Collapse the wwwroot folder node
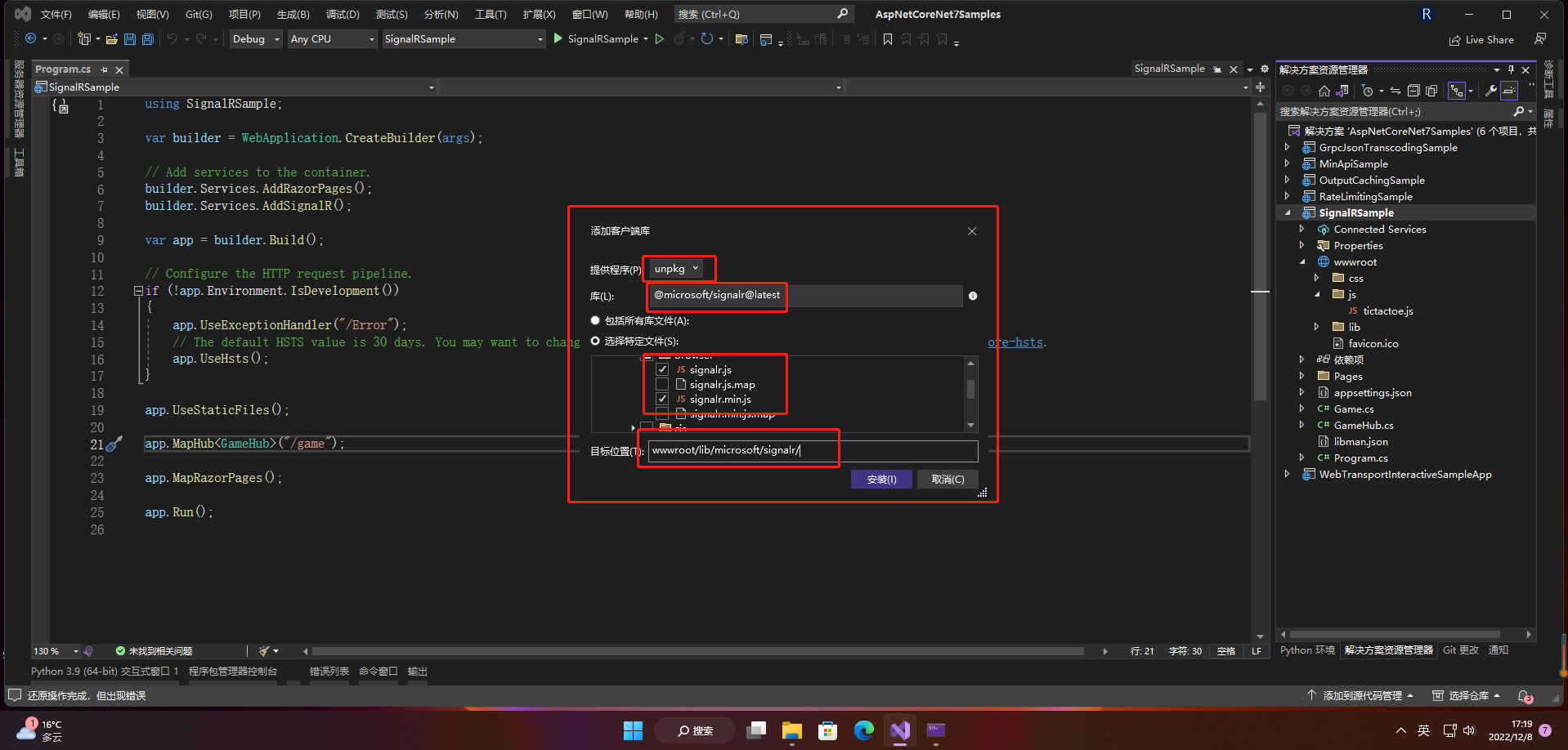The width and height of the screenshot is (1568, 750). click(1302, 262)
